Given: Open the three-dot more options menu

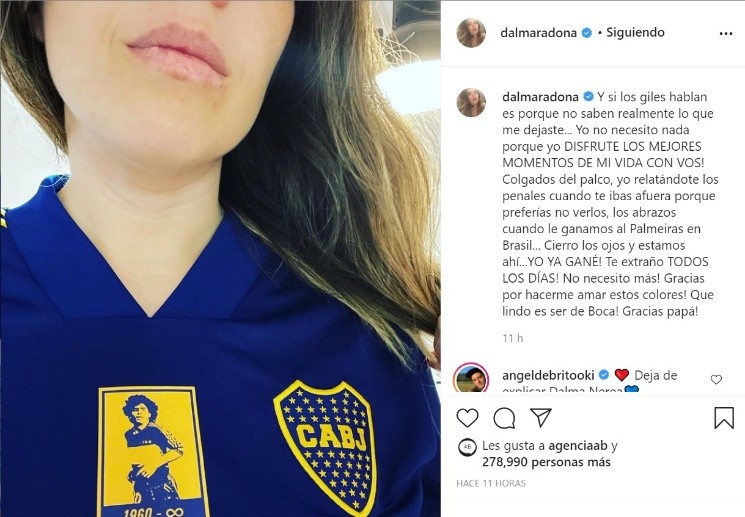Looking at the screenshot, I should (726, 34).
